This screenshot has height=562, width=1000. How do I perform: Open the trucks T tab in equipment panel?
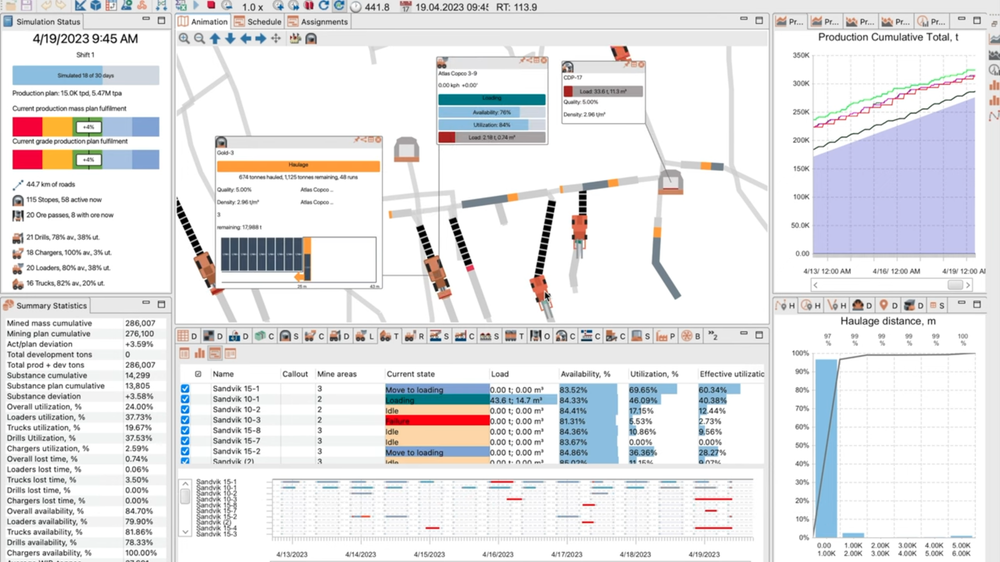[389, 336]
